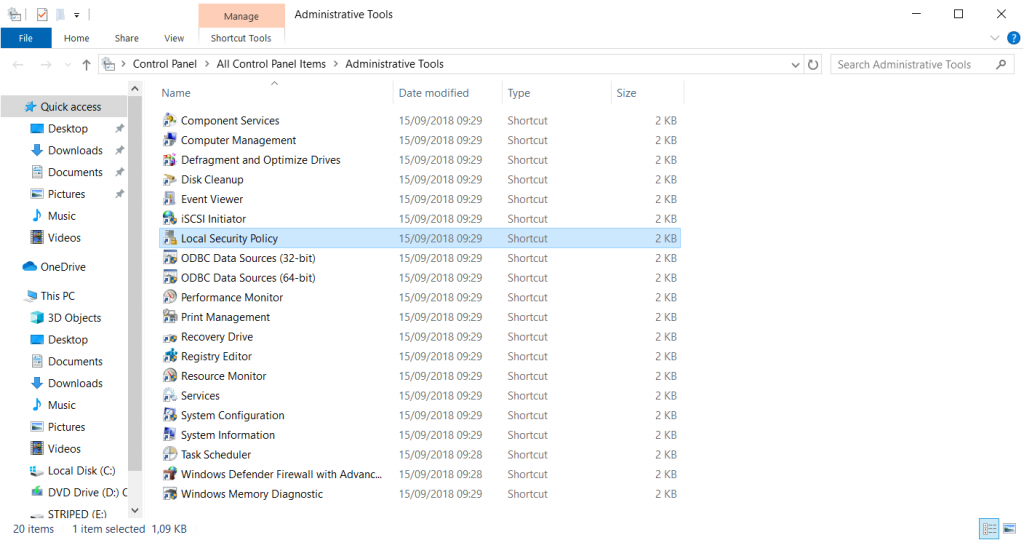1024x540 pixels.
Task: Select the Windows Defender Firewall icon
Action: (170, 473)
